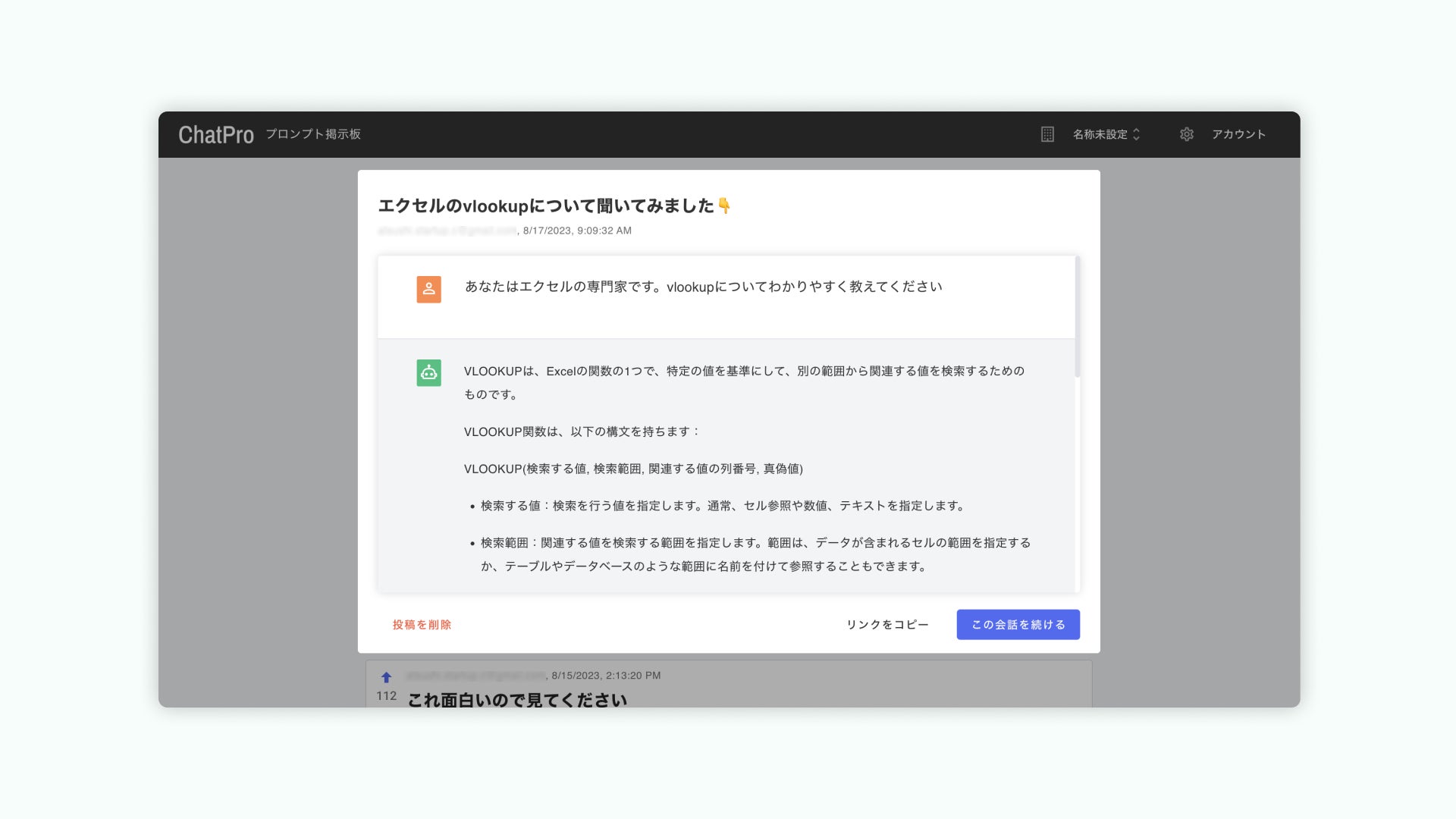
Task: Click リンクをコピー button
Action: tap(887, 624)
